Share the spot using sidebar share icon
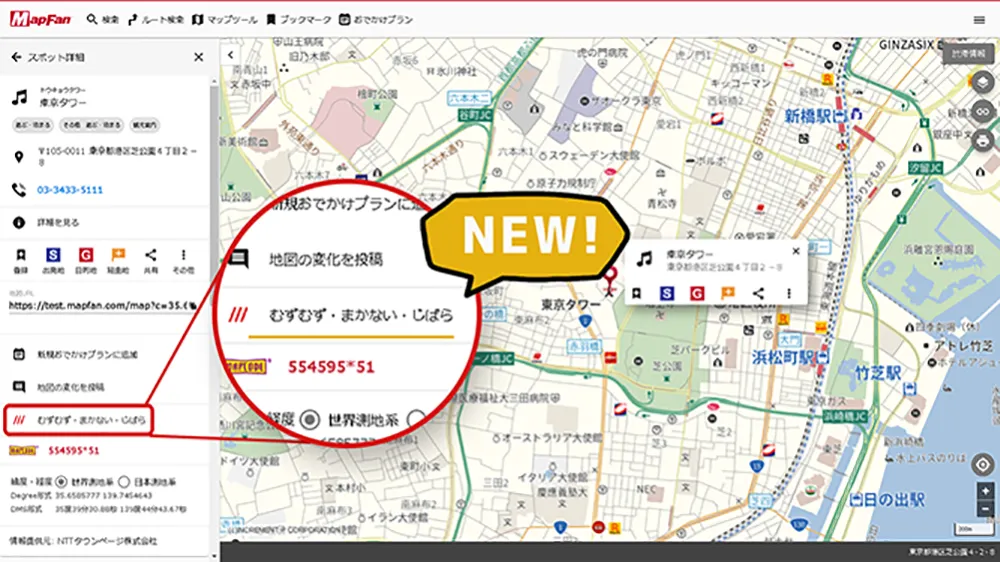 pos(151,256)
